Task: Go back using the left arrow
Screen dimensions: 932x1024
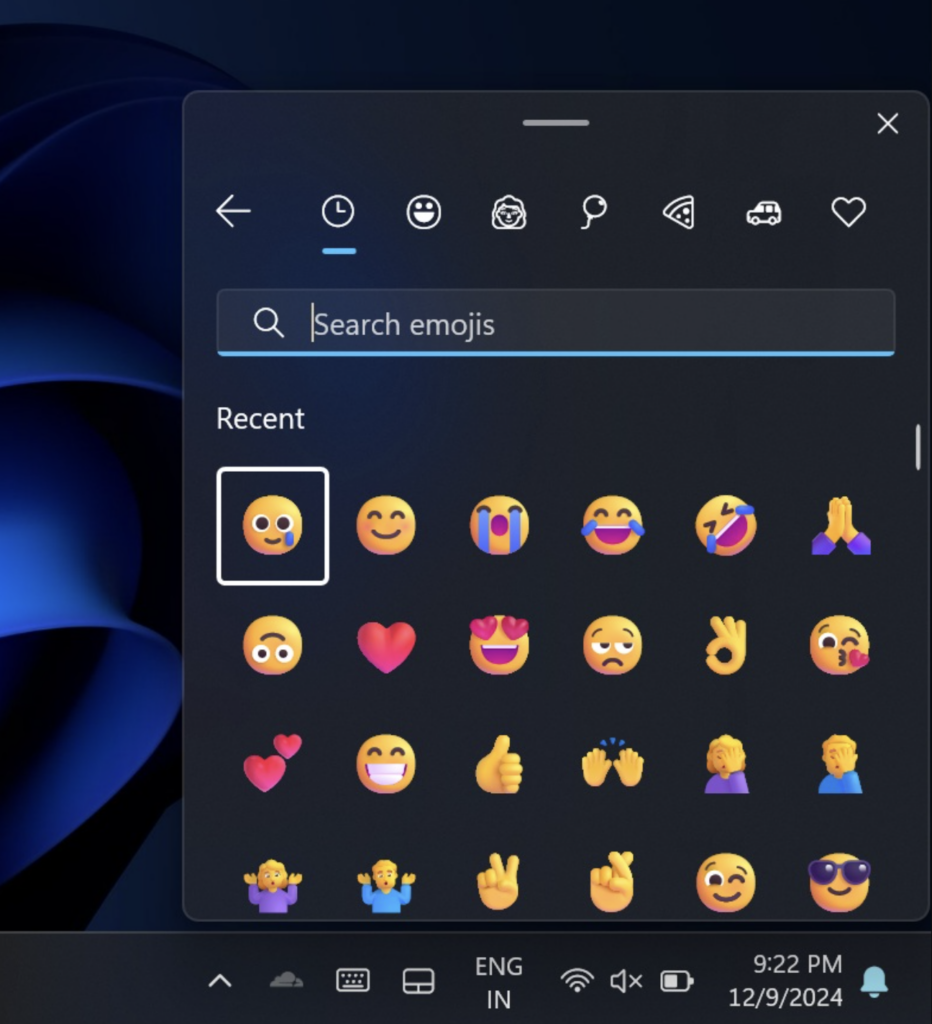Action: (x=234, y=212)
